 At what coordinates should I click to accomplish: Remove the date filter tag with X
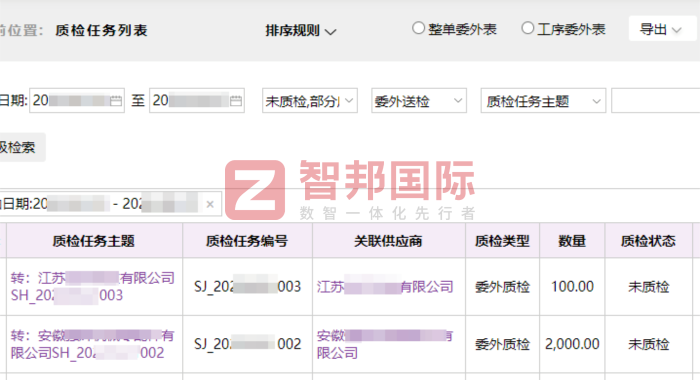(210, 205)
